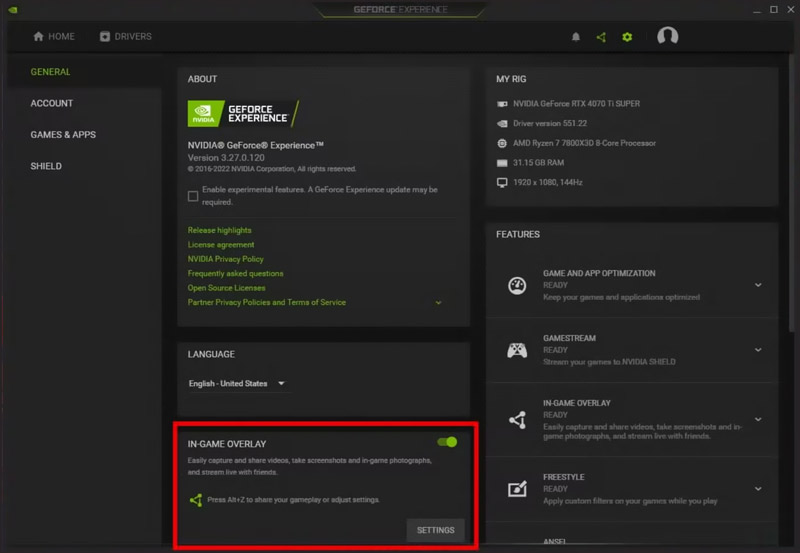Open In-Game Overlay Settings button
The width and height of the screenshot is (800, 553).
(435, 530)
